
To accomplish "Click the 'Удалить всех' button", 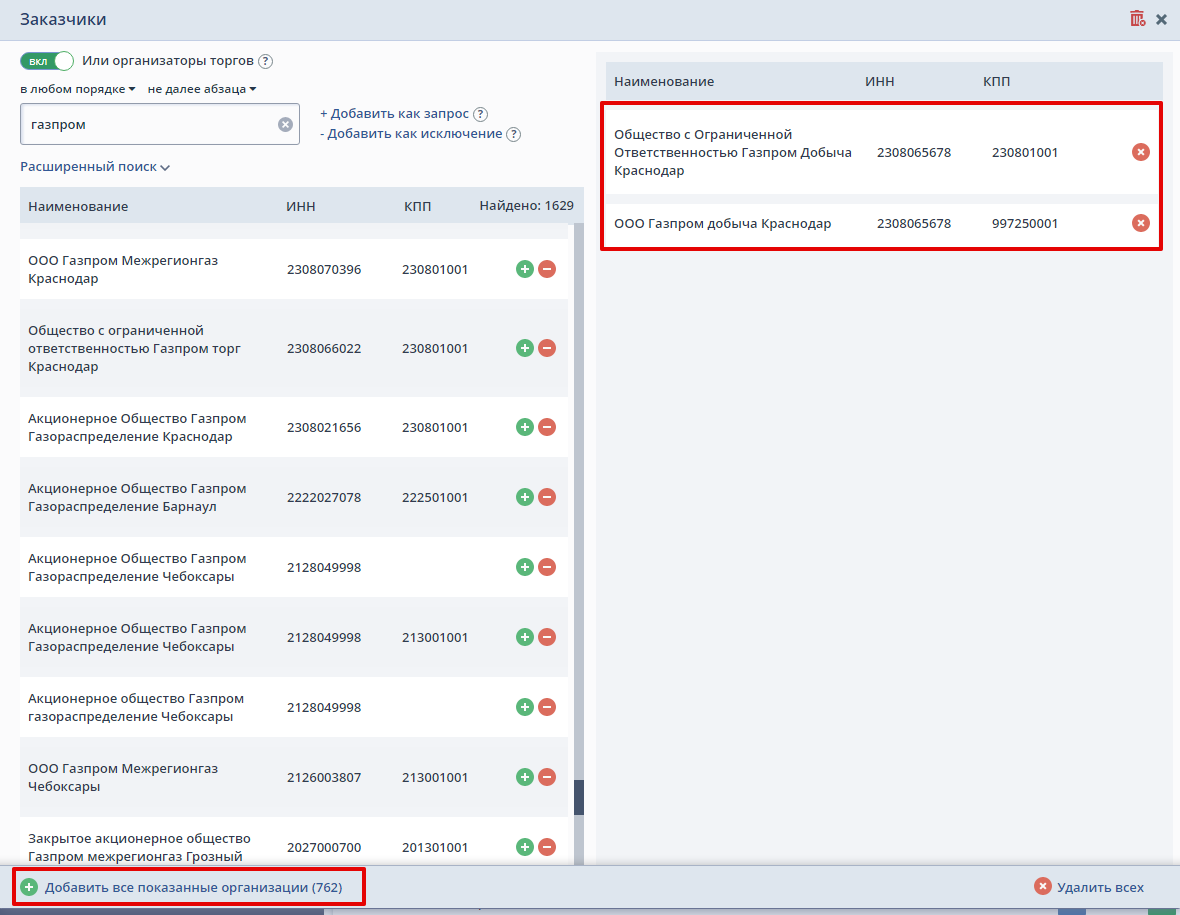I will point(1089,887).
